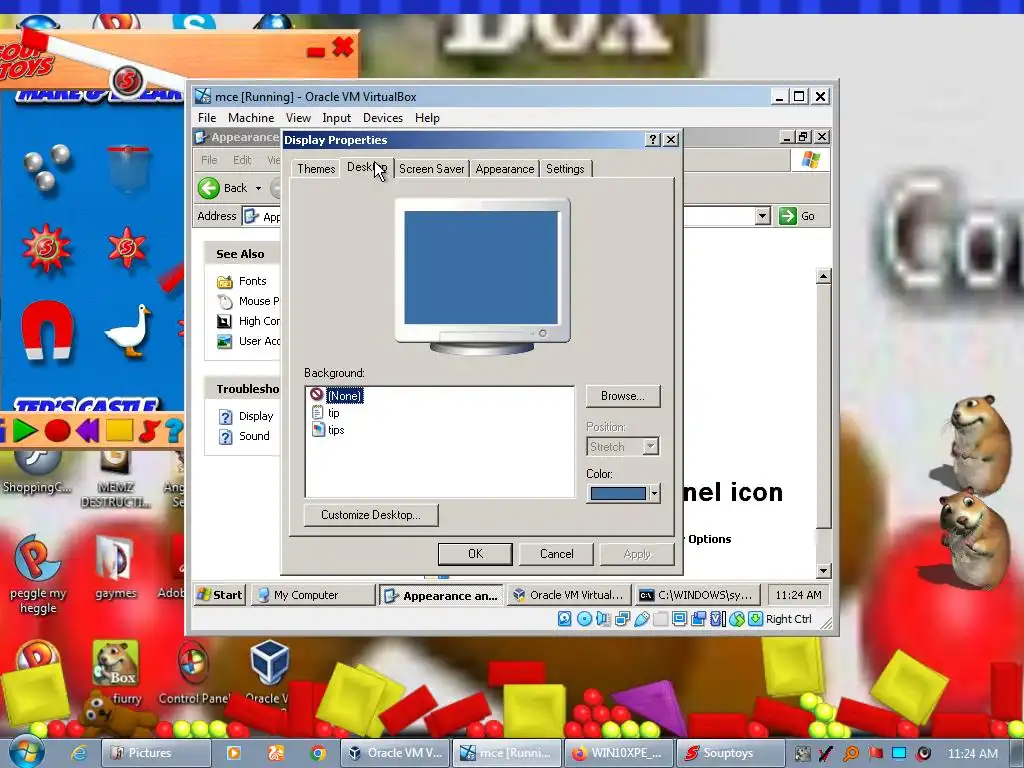Click the blue desktop Color swatch
The width and height of the screenshot is (1024, 768).
pyautogui.click(x=618, y=494)
